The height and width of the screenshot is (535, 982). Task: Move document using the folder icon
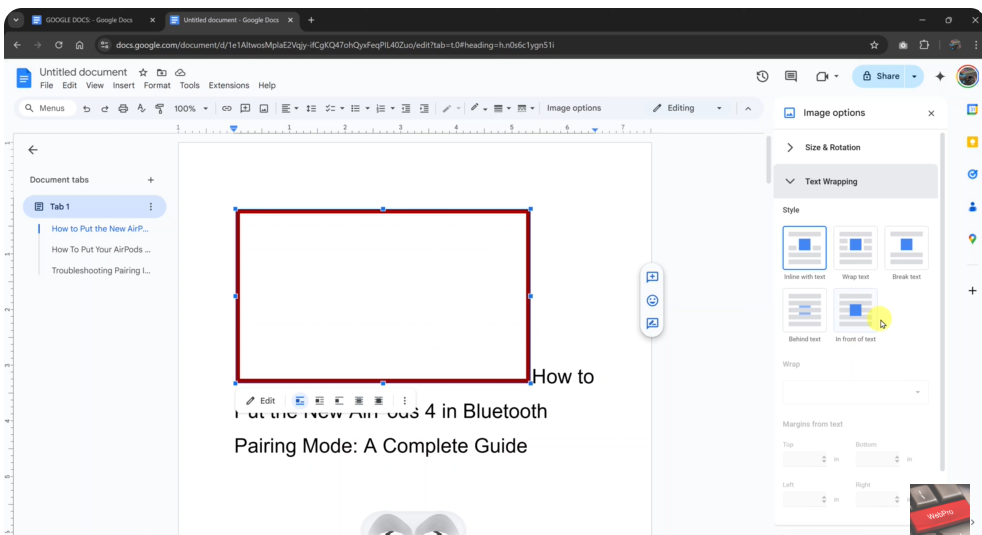(162, 73)
